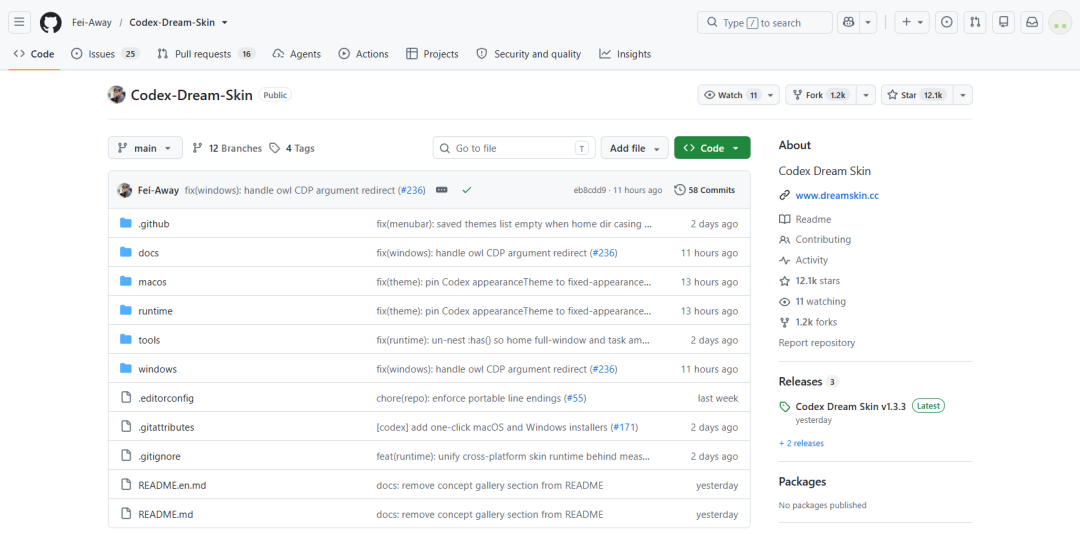Expand the Add file dropdown
1080x534 pixels.
[x=634, y=147]
